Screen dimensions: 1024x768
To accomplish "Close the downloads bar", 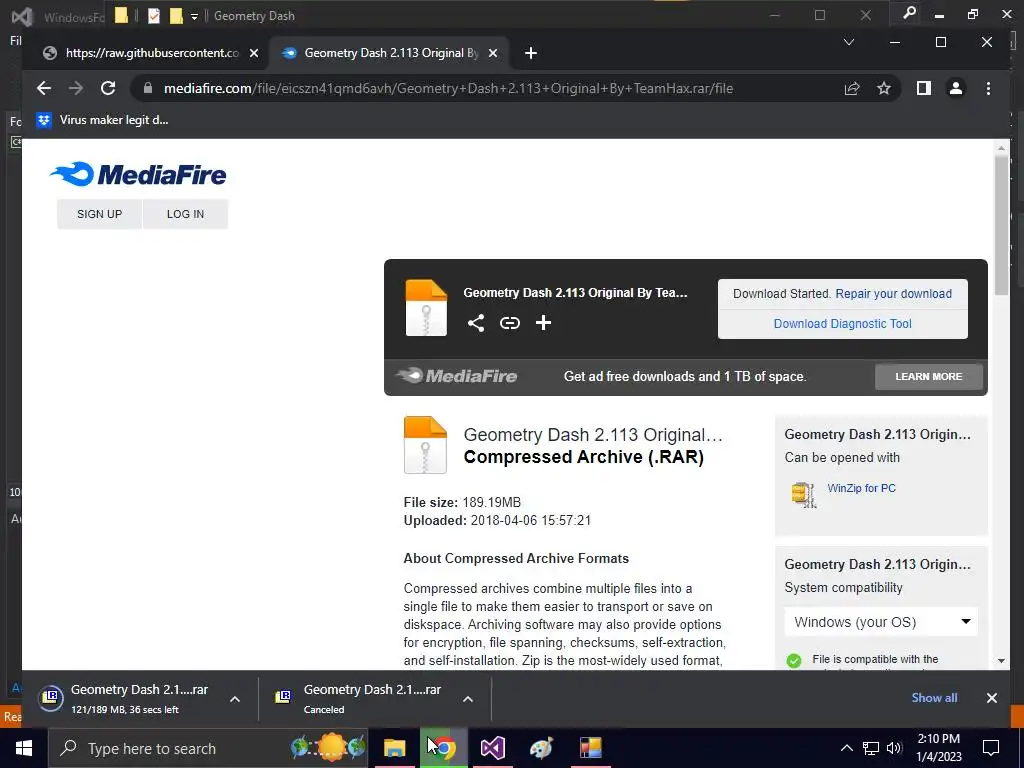I will 991,698.
